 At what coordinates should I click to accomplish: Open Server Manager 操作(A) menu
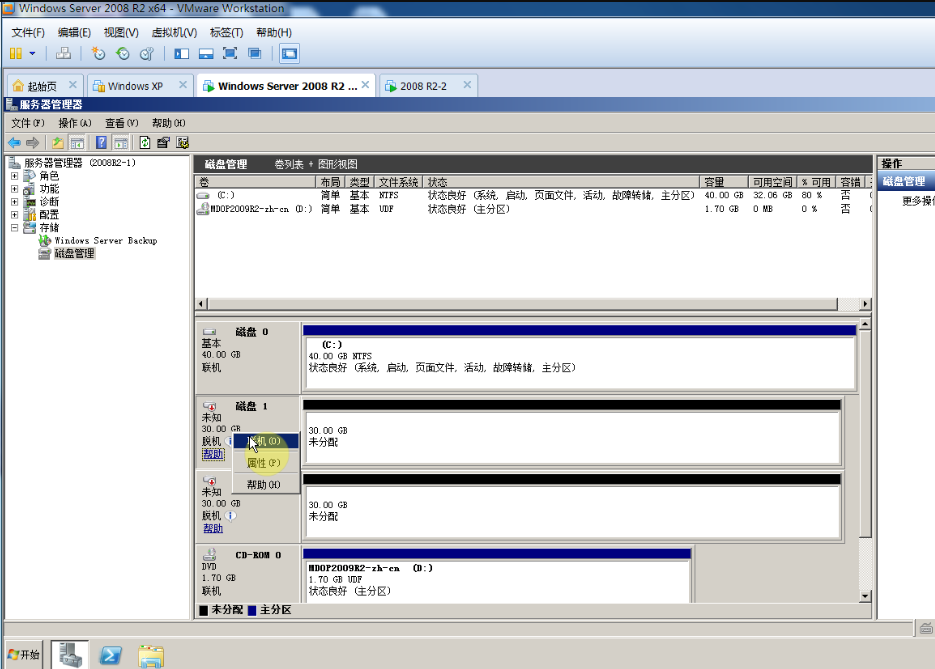coord(75,123)
